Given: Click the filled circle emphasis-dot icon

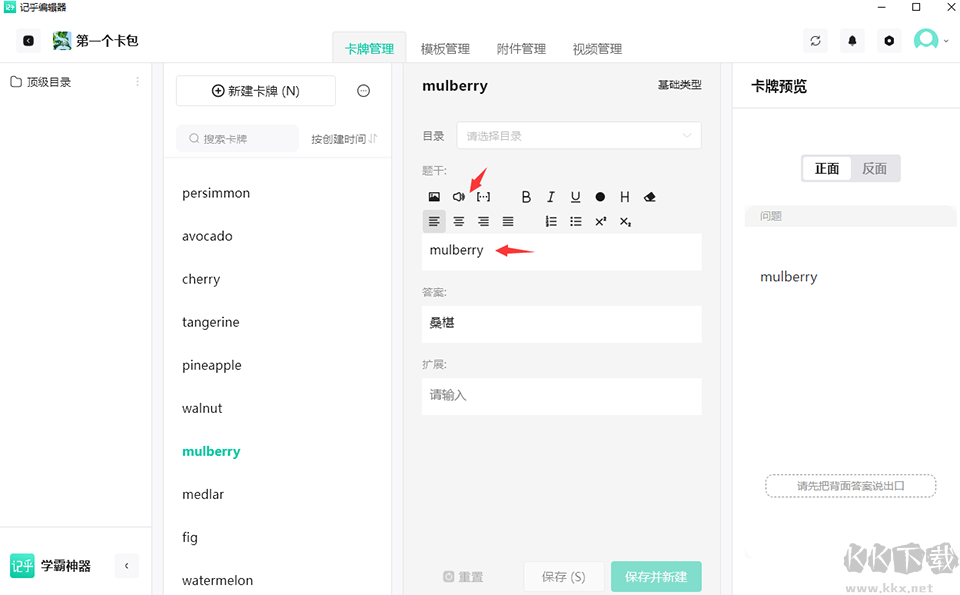Looking at the screenshot, I should [x=600, y=196].
